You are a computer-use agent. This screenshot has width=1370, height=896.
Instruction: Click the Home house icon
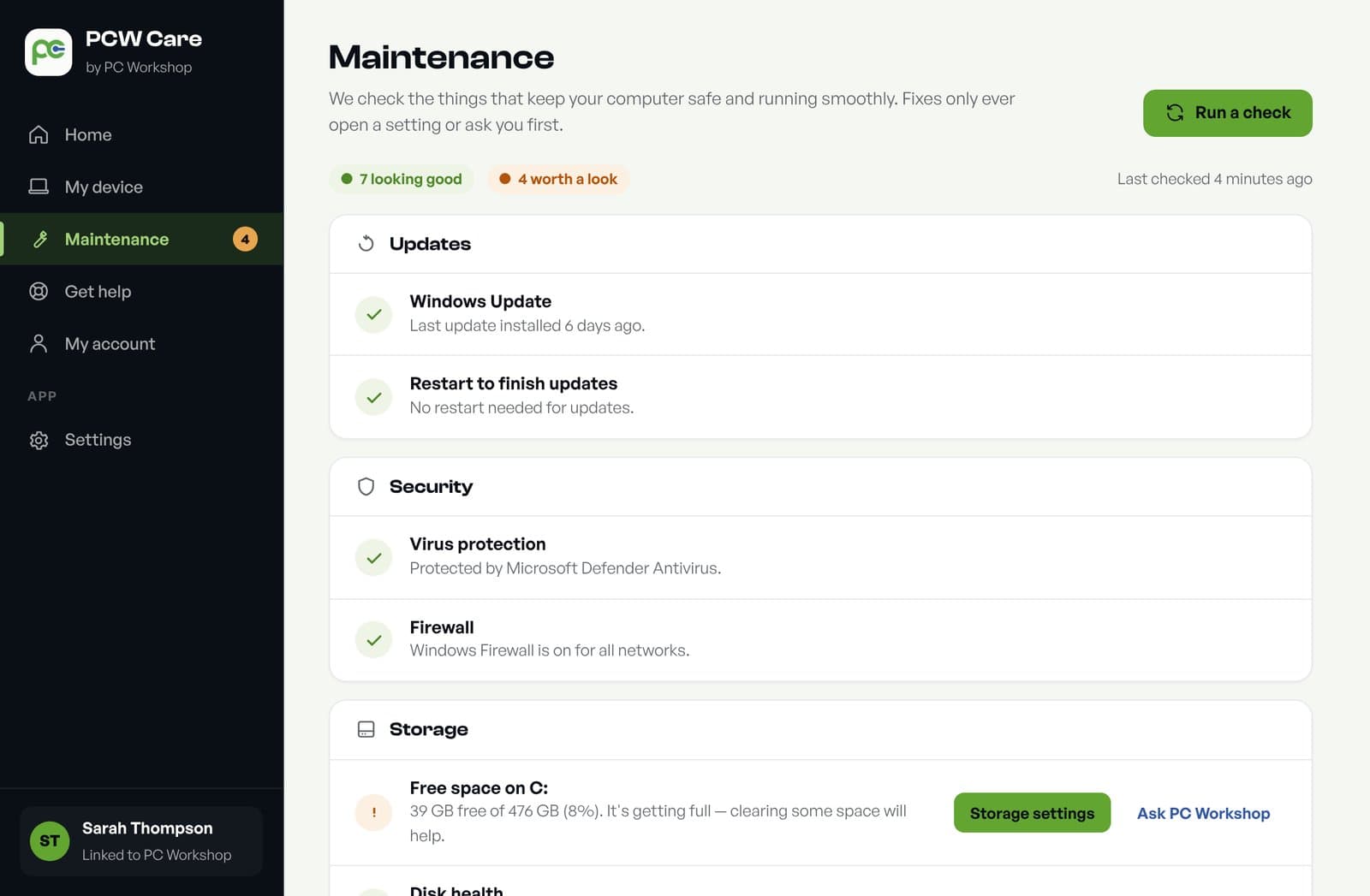pos(39,135)
